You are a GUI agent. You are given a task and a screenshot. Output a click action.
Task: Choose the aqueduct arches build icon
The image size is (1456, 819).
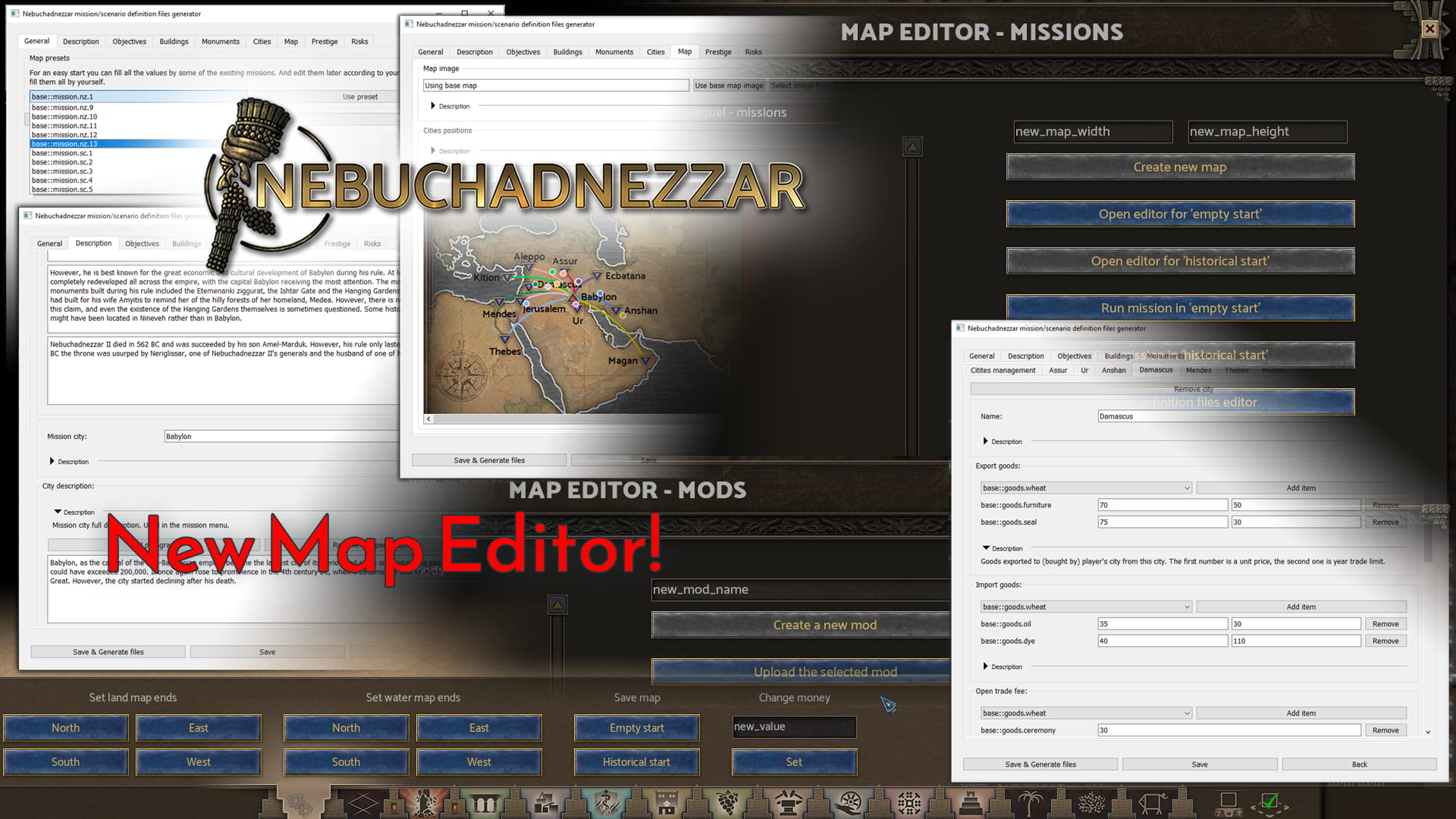coord(485,802)
